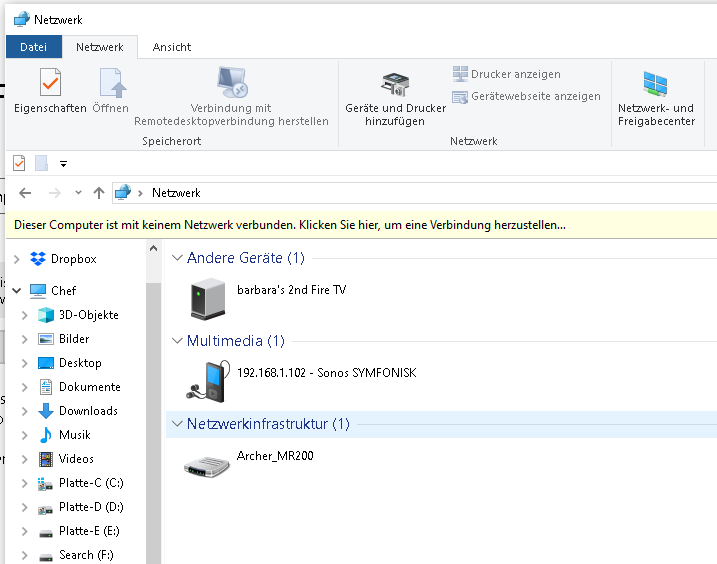The image size is (717, 564).
Task: Open the Datei tab
Action: click(33, 47)
